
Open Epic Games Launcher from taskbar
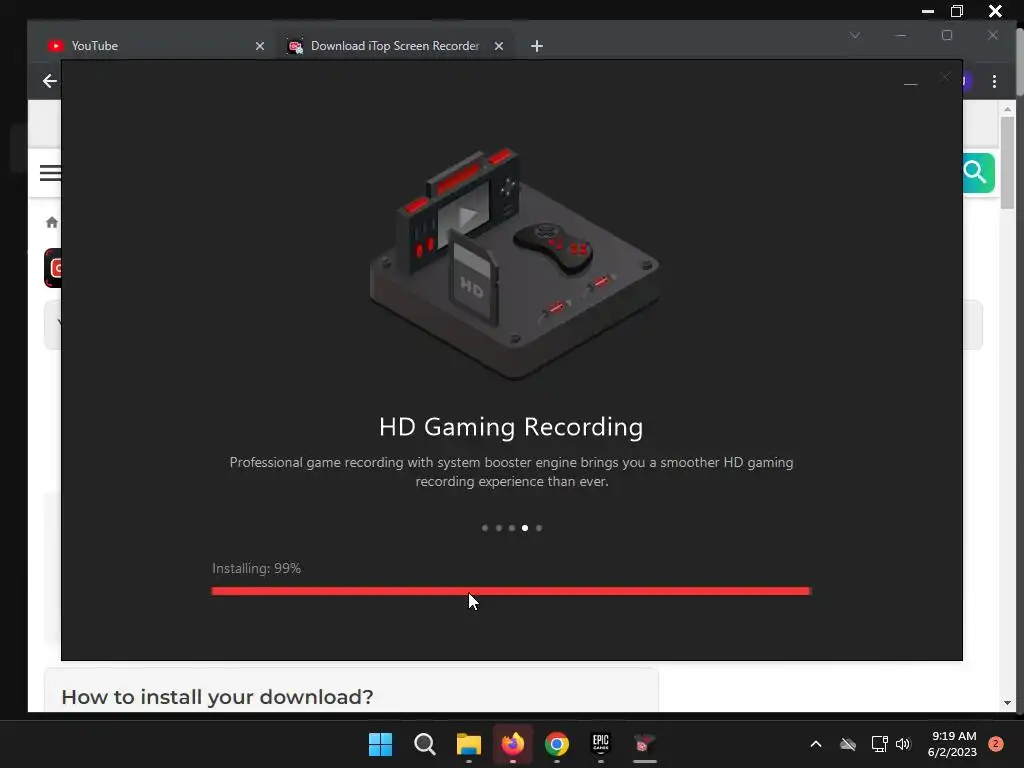600,744
